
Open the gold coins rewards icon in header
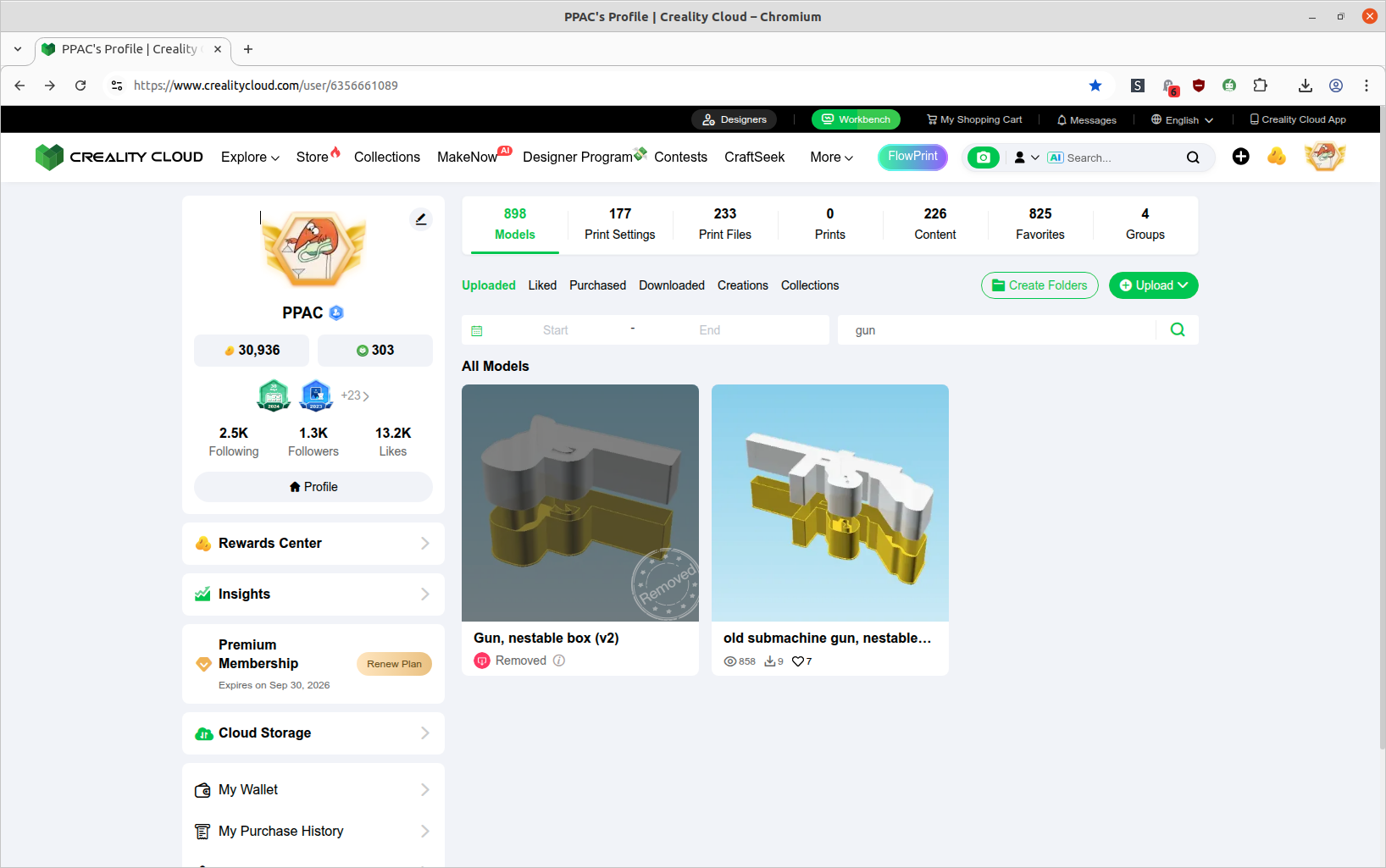tap(1277, 157)
